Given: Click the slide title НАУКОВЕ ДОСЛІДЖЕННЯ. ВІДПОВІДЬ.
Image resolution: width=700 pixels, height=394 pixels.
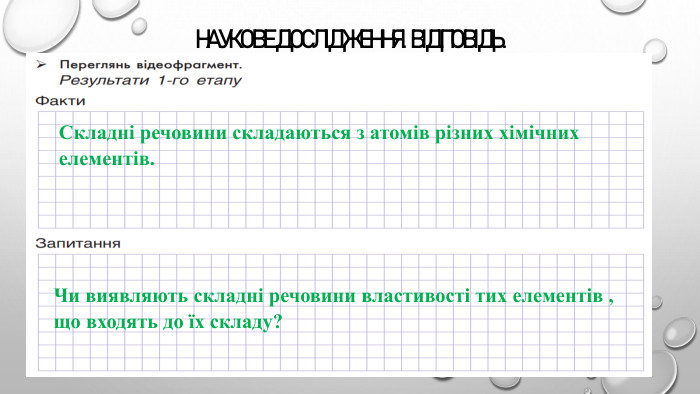Looking at the screenshot, I should tap(350, 40).
